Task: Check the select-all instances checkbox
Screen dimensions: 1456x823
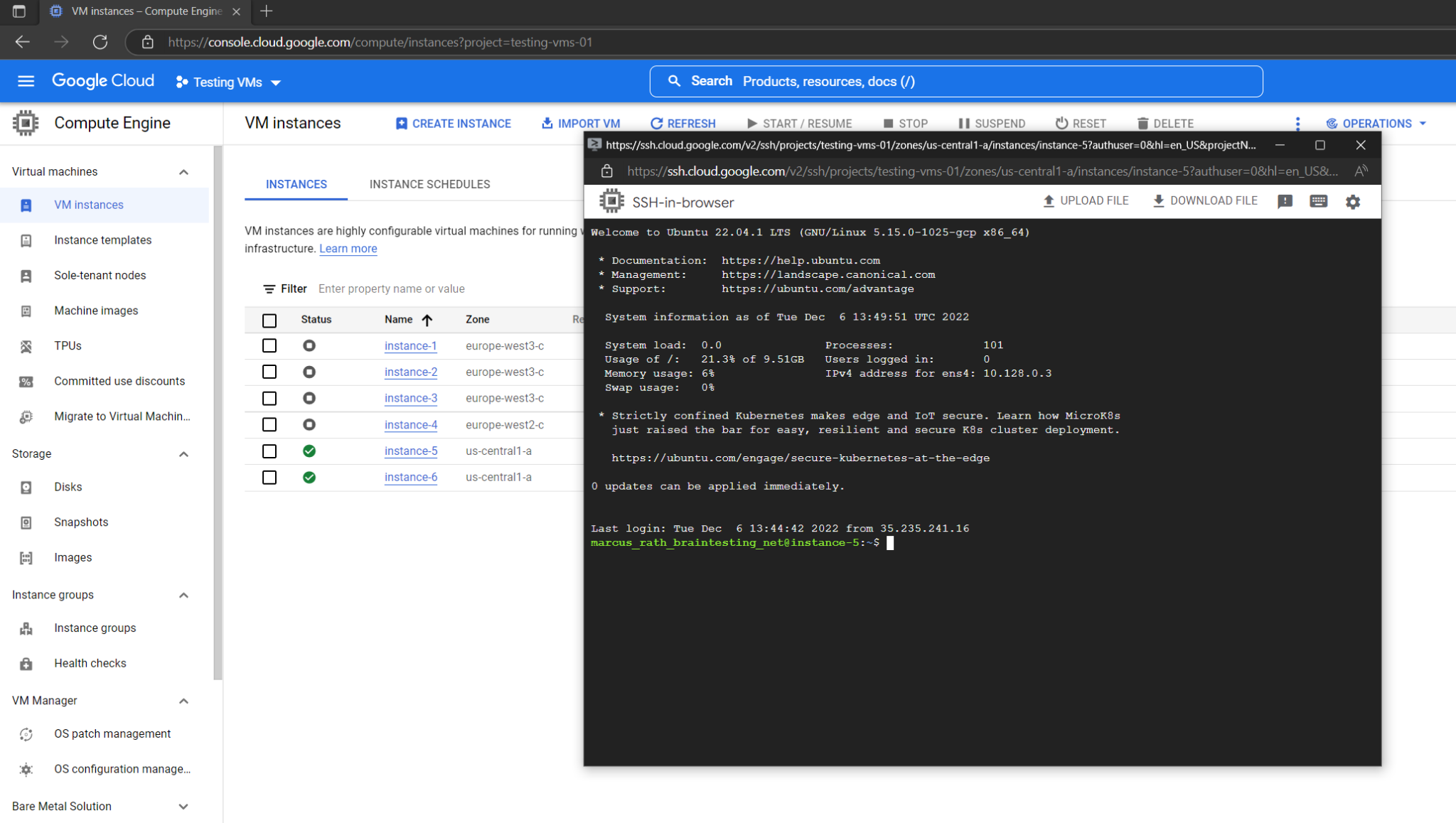Action: (x=269, y=321)
